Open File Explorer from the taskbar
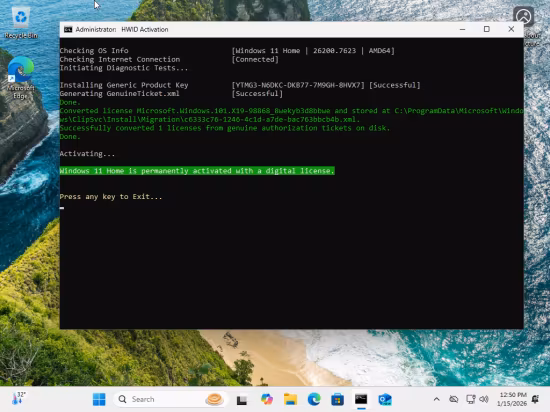The image size is (550, 412). (290, 399)
